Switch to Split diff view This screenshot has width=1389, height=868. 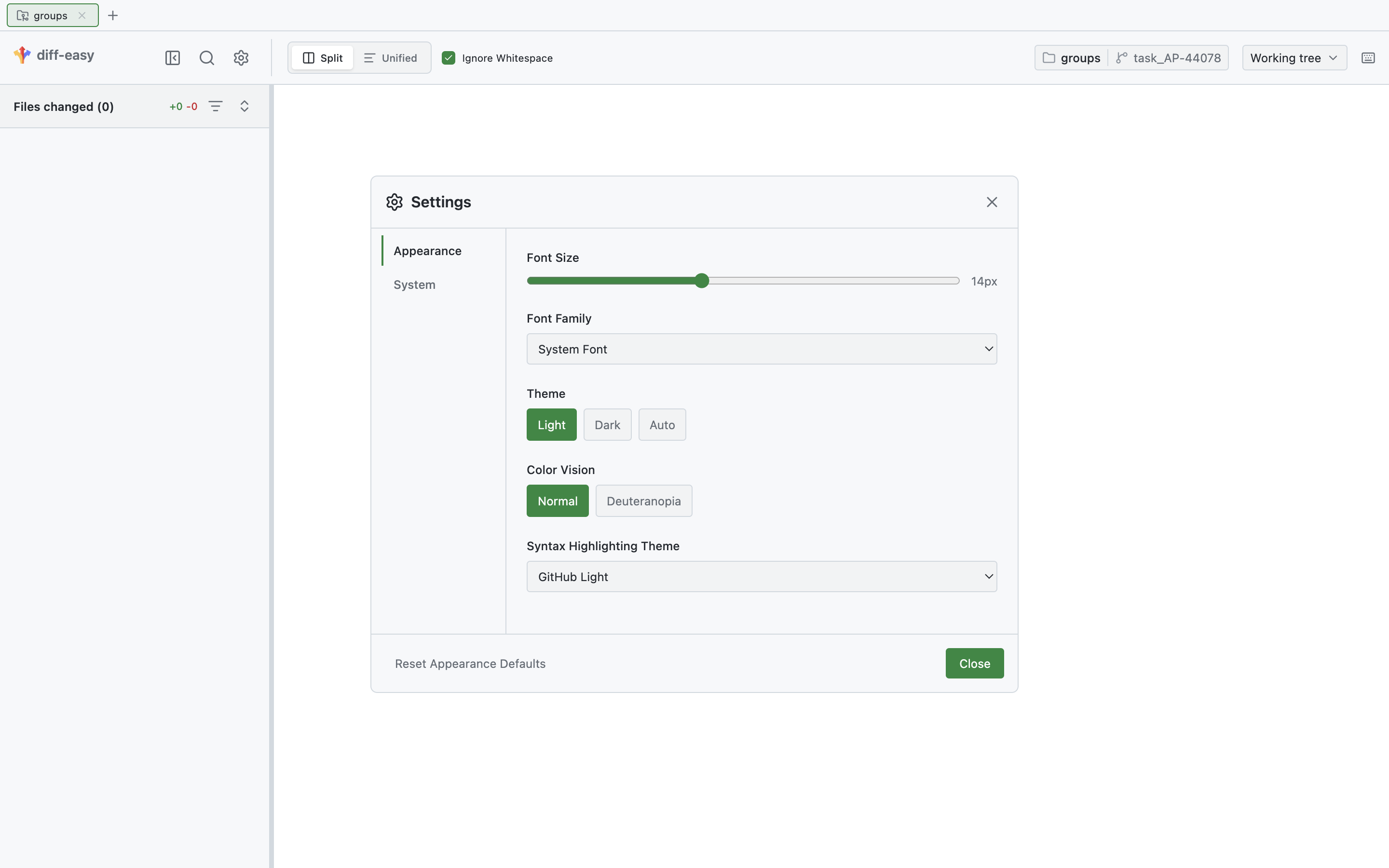(x=323, y=58)
